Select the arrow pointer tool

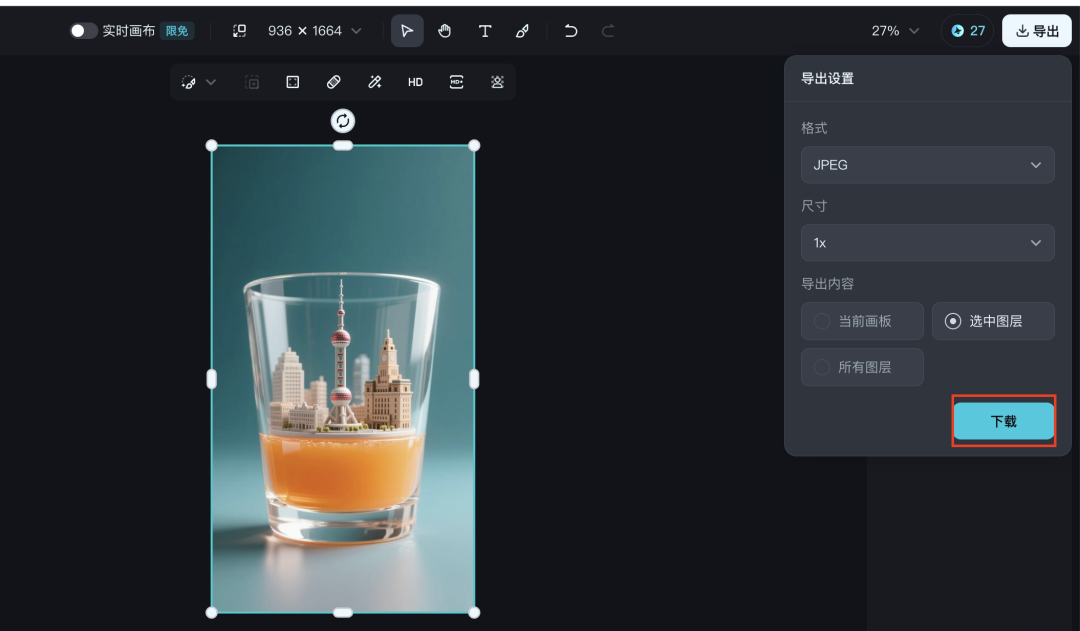[x=407, y=31]
